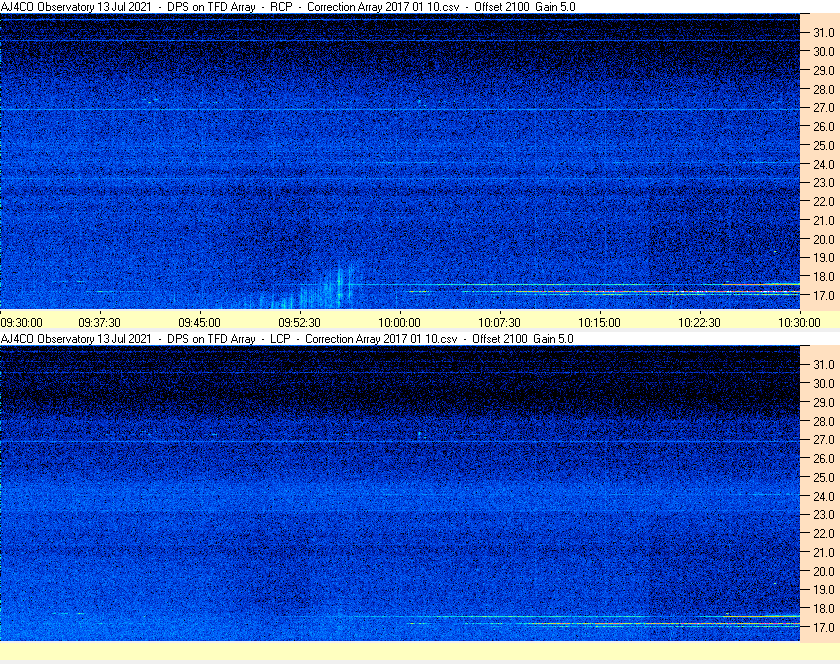Click 19.0 frequency label on RCP panel
The height and width of the screenshot is (664, 840).
click(824, 258)
